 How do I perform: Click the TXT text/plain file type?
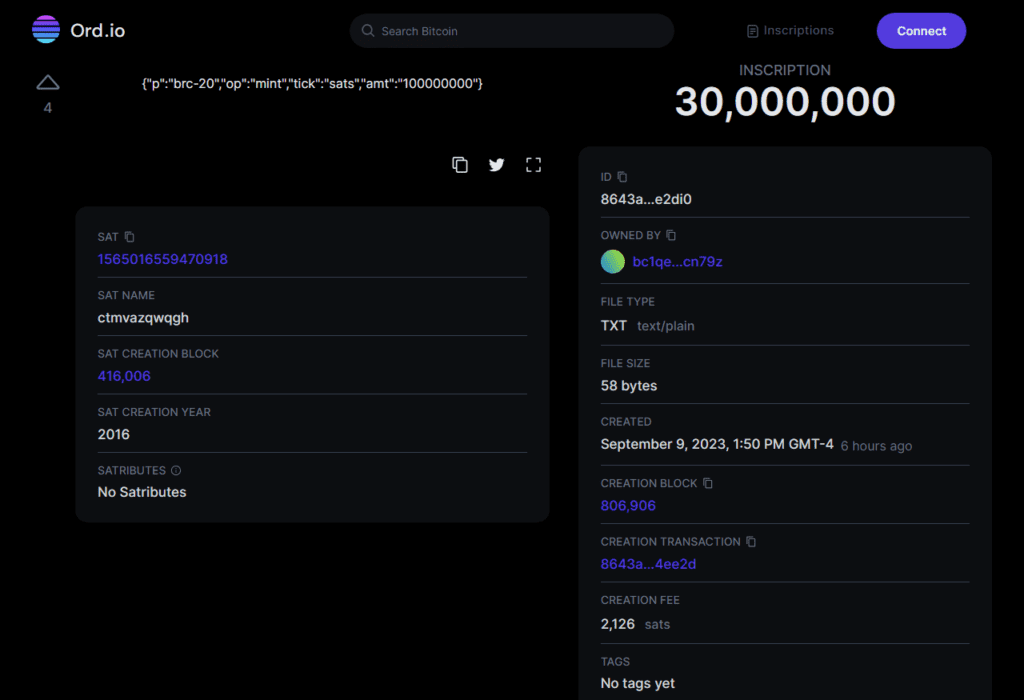click(648, 326)
